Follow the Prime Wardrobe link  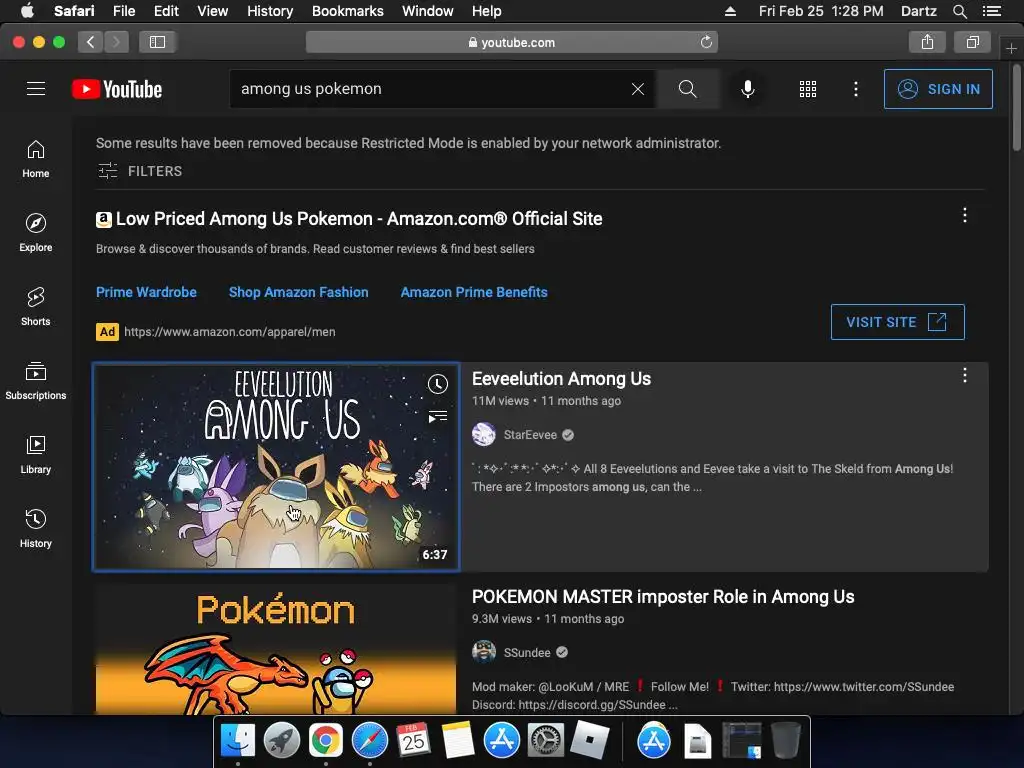146,292
